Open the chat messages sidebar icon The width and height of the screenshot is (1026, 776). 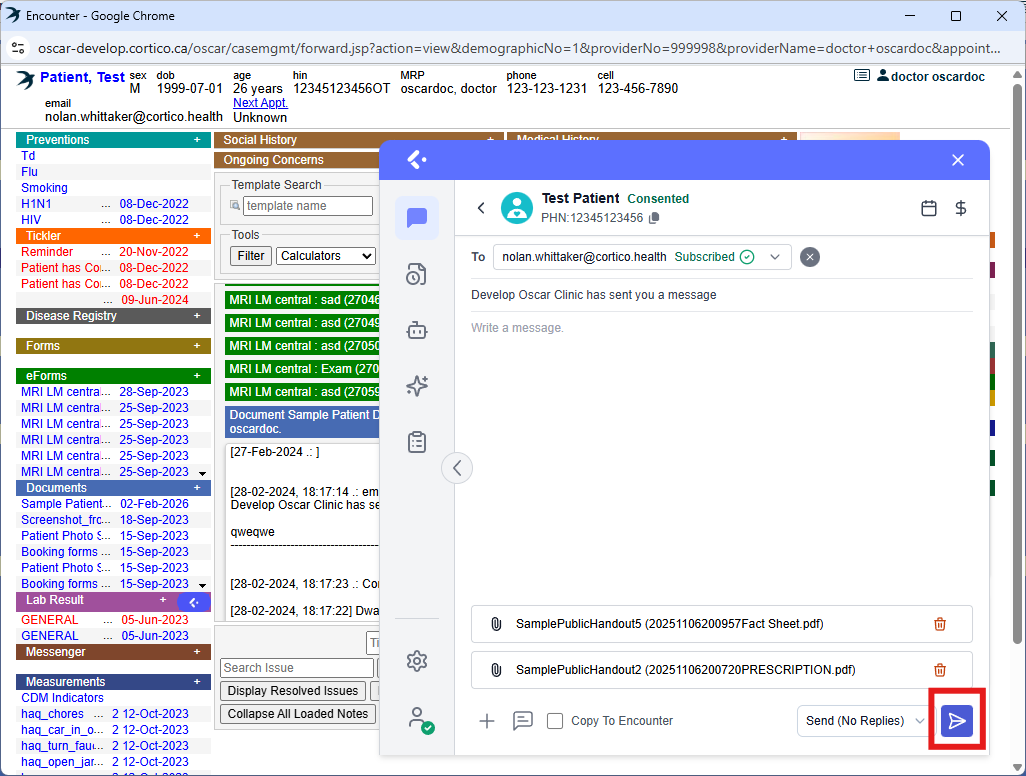(417, 218)
